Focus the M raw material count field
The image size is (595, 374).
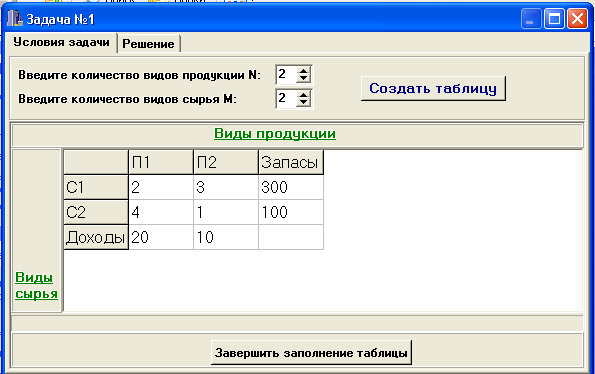[x=286, y=99]
